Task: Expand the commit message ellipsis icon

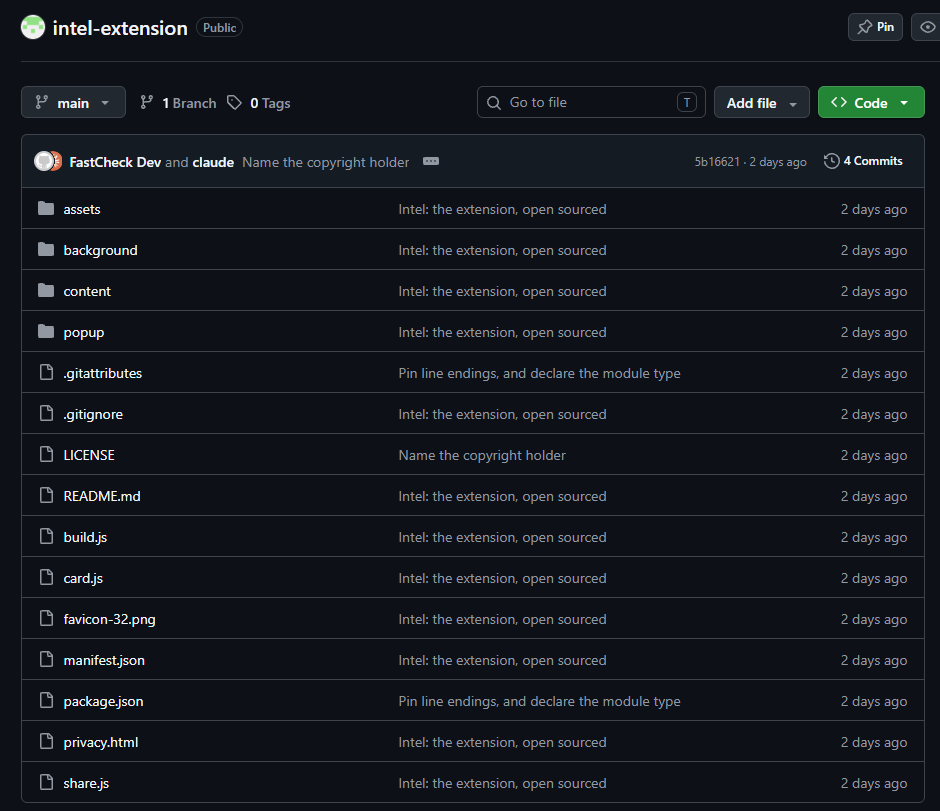Action: click(431, 161)
